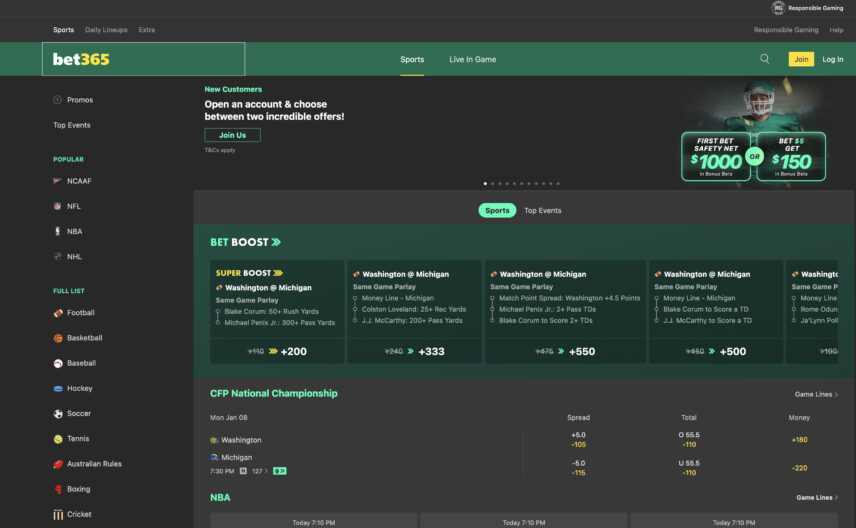Viewport: 856px width, 528px height.
Task: Switch to the Live In Game tab
Action: (x=472, y=59)
